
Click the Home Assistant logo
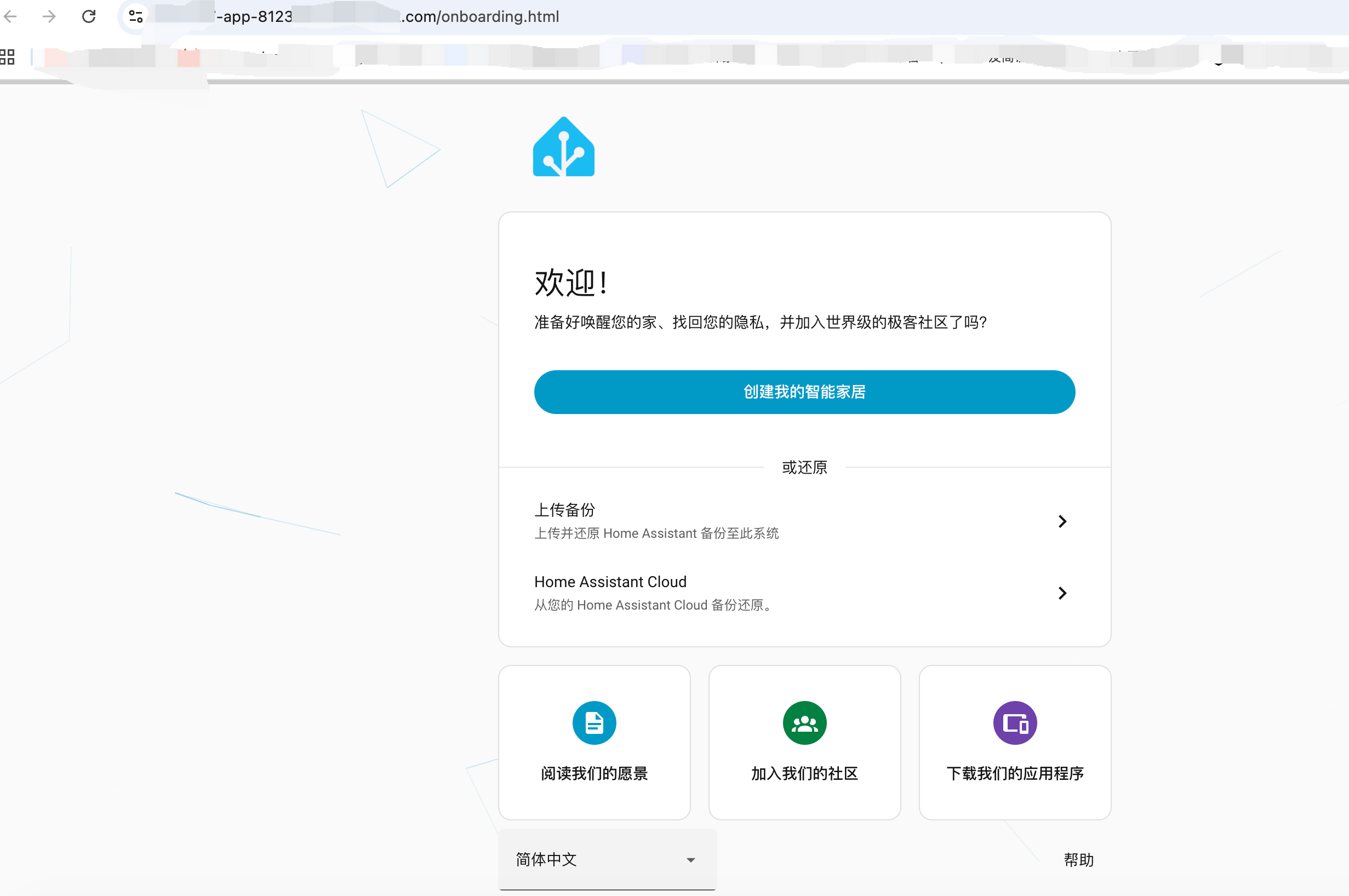(564, 147)
